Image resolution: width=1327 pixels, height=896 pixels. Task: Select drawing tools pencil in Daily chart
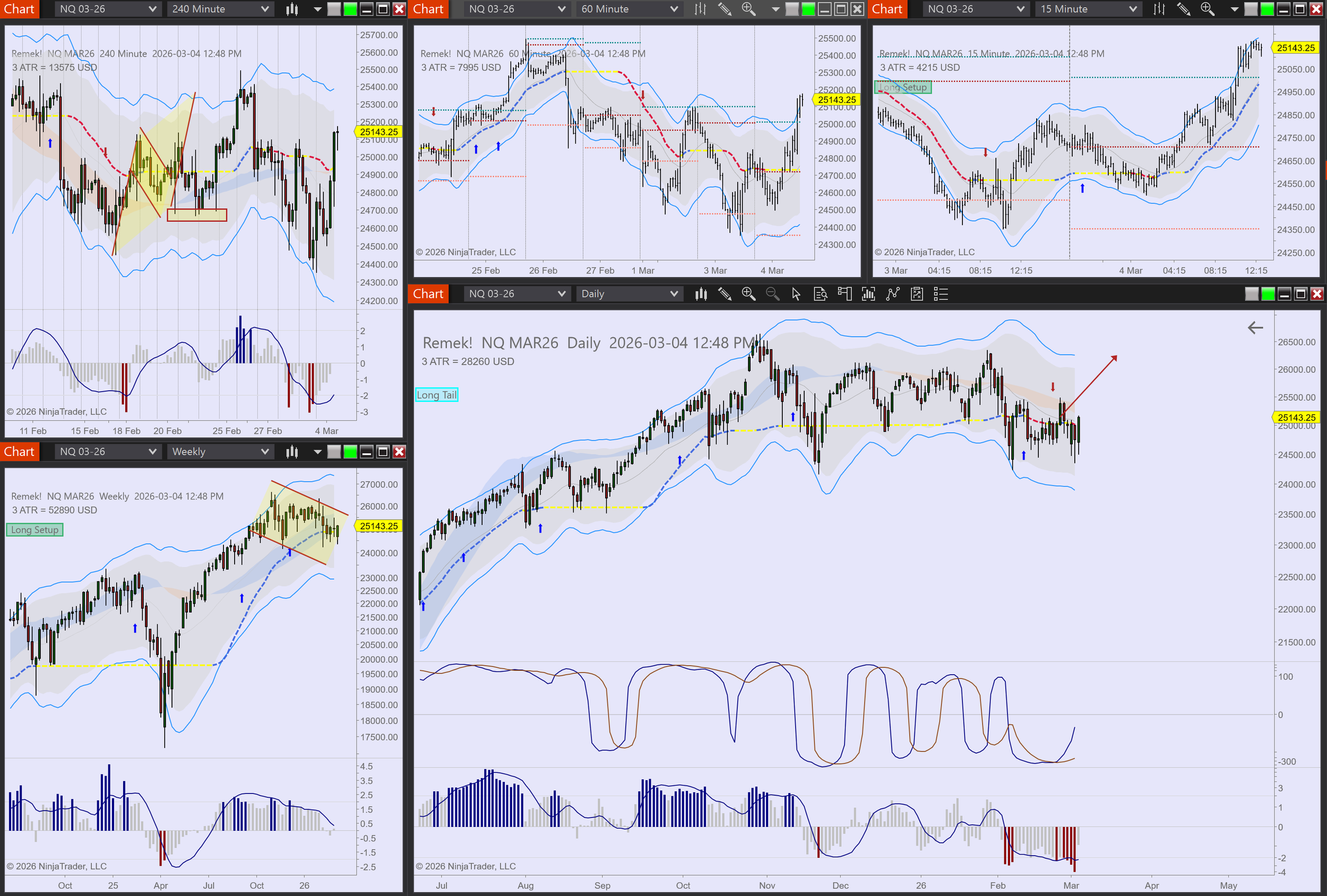click(x=725, y=294)
